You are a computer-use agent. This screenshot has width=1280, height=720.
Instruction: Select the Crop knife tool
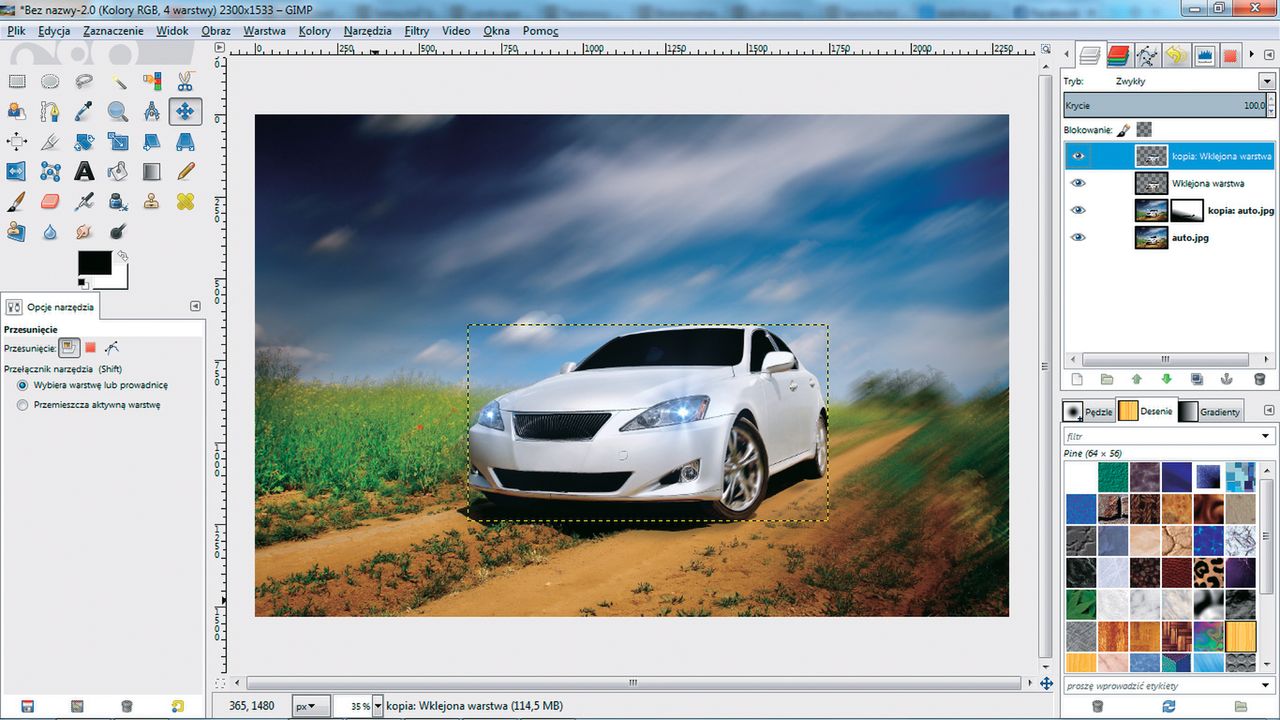pos(50,141)
